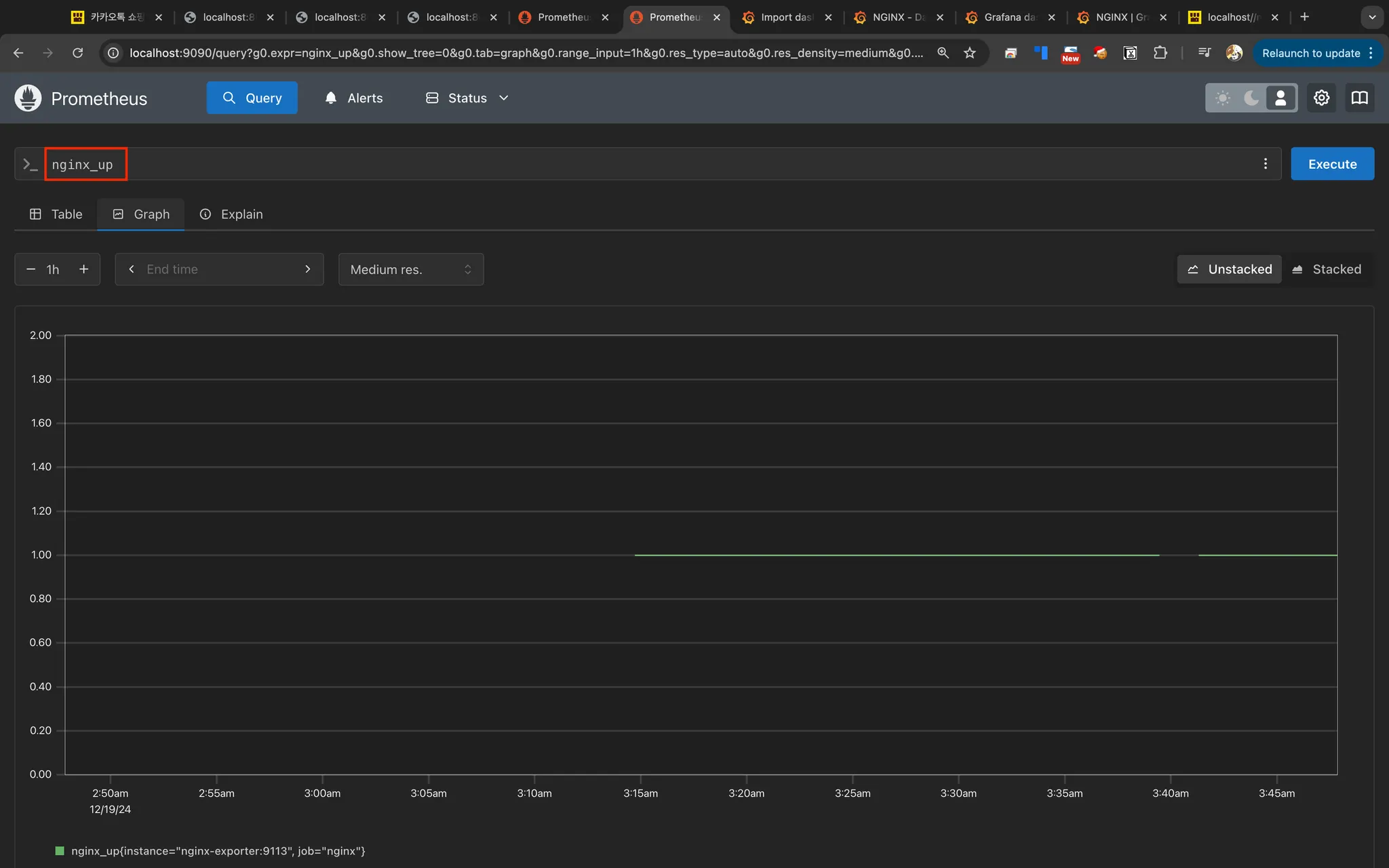
Task: Switch to the Explain tab
Action: point(231,214)
